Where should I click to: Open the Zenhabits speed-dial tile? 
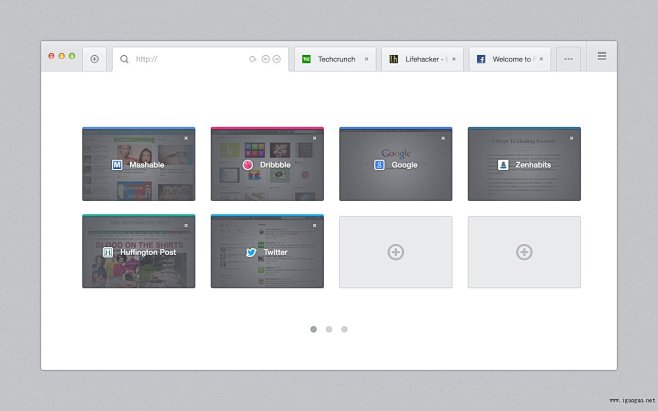click(524, 164)
